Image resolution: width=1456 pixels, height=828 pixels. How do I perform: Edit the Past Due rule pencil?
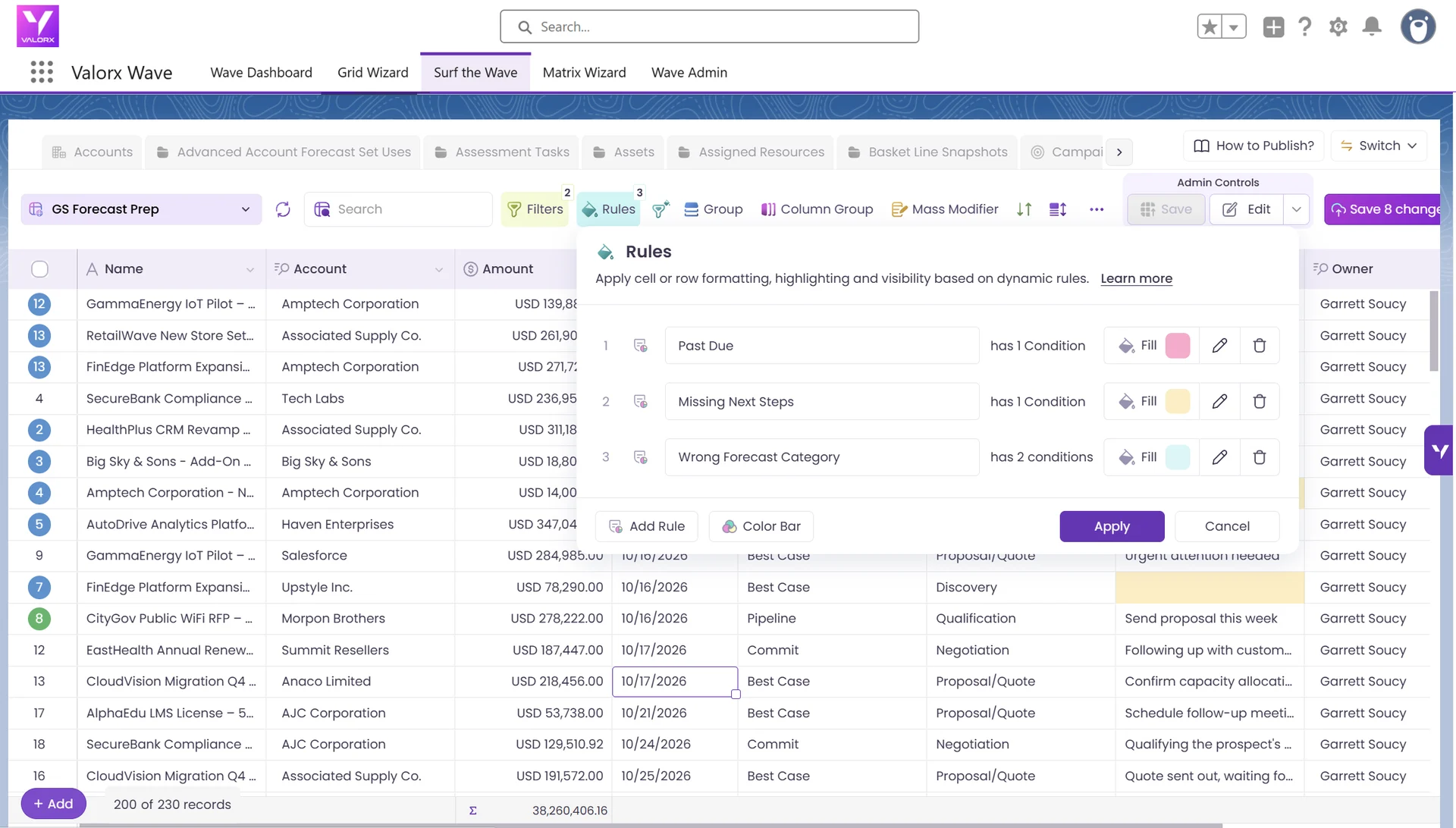pyautogui.click(x=1219, y=346)
